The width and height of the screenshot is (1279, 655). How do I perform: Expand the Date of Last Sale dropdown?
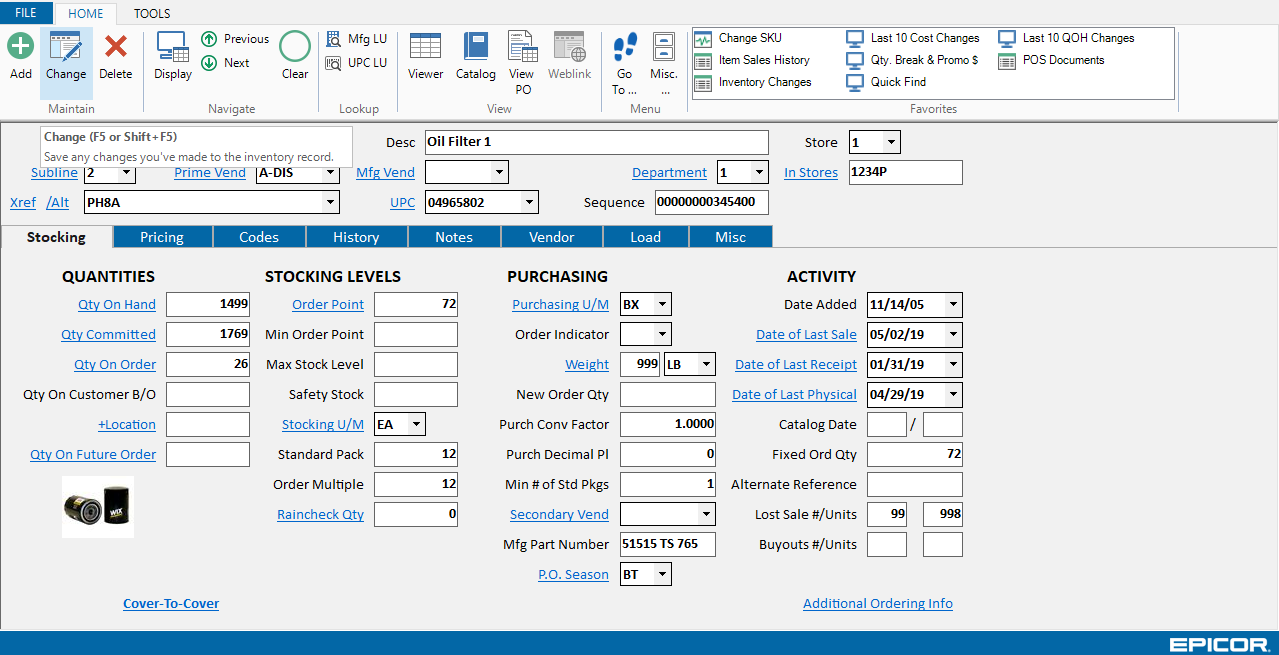[952, 335]
